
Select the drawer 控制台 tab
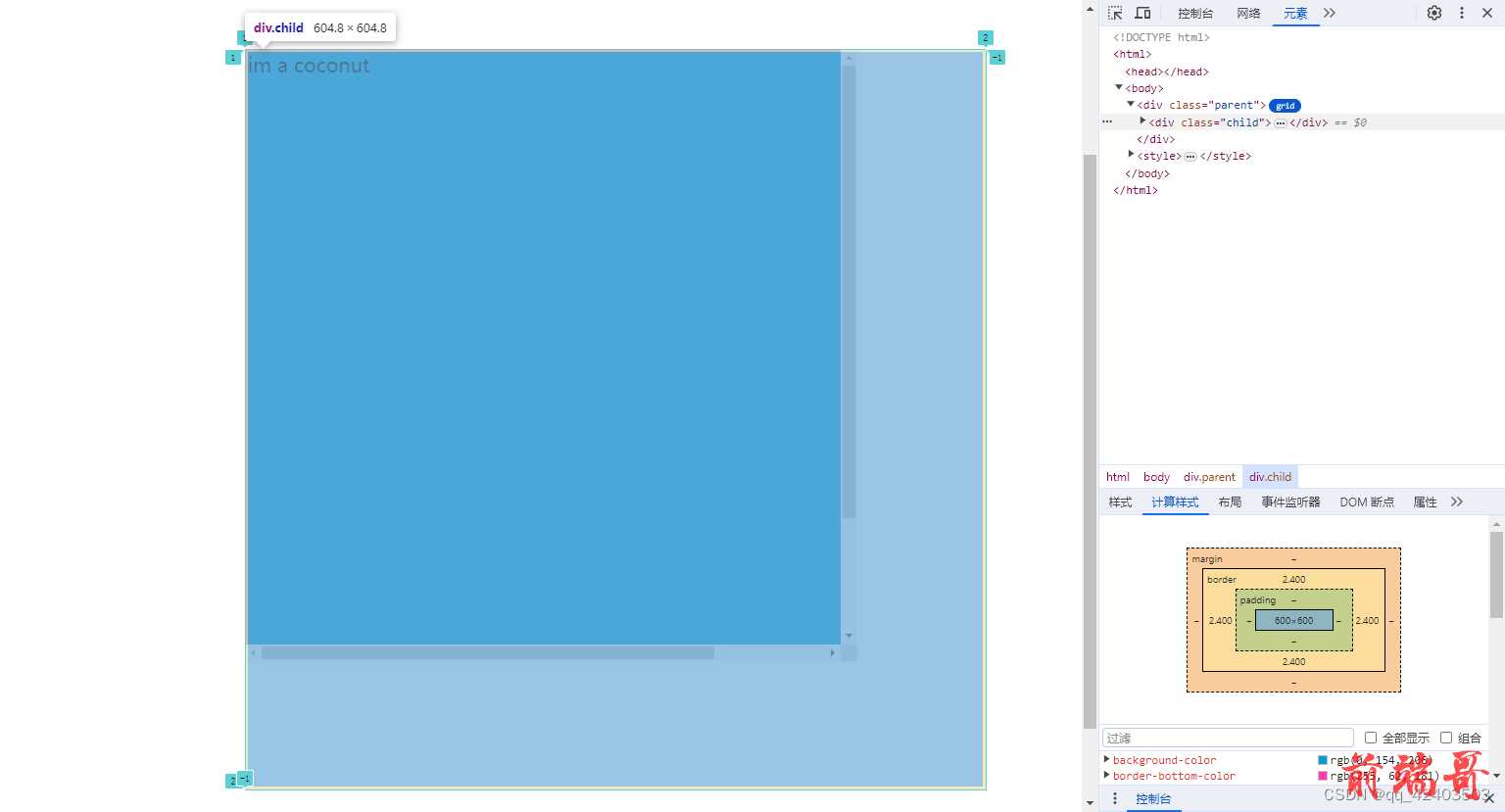tap(1153, 799)
